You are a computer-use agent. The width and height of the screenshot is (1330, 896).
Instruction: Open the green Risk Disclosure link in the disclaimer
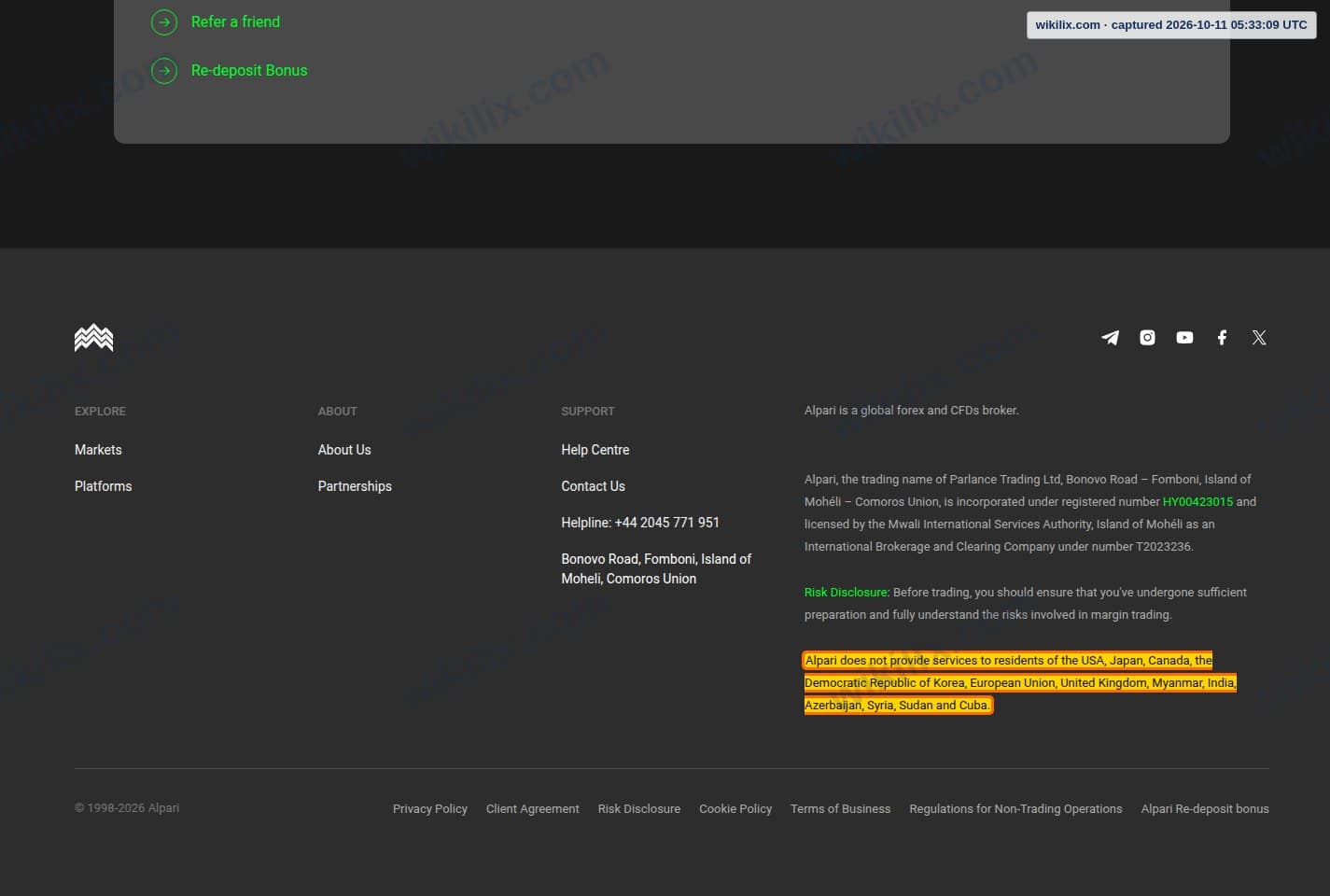[847, 593]
